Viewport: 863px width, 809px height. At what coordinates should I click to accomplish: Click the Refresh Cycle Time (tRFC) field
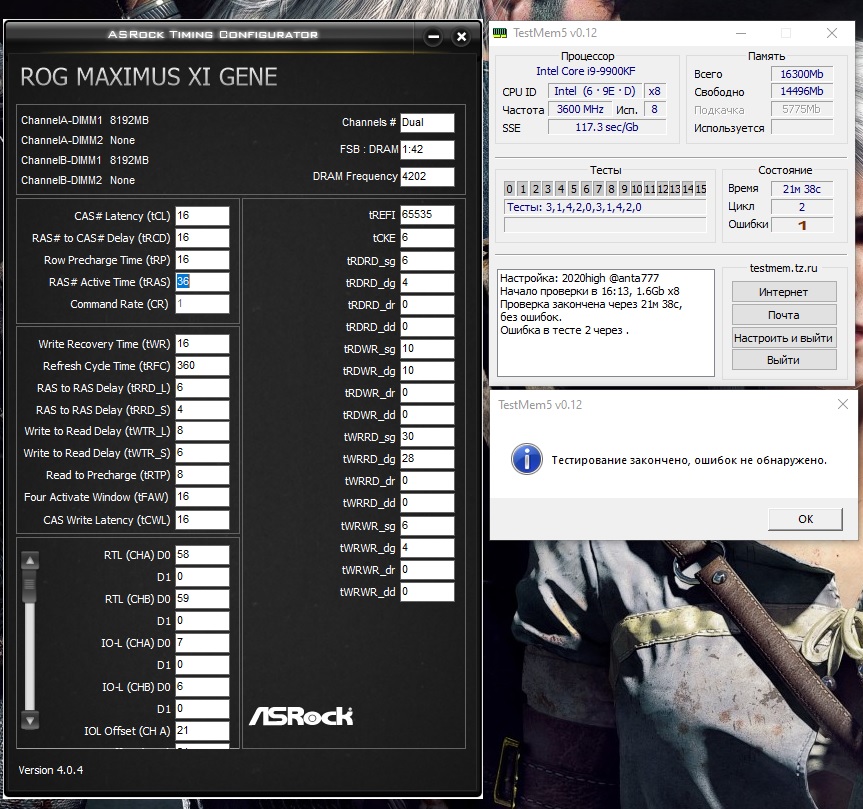(202, 366)
